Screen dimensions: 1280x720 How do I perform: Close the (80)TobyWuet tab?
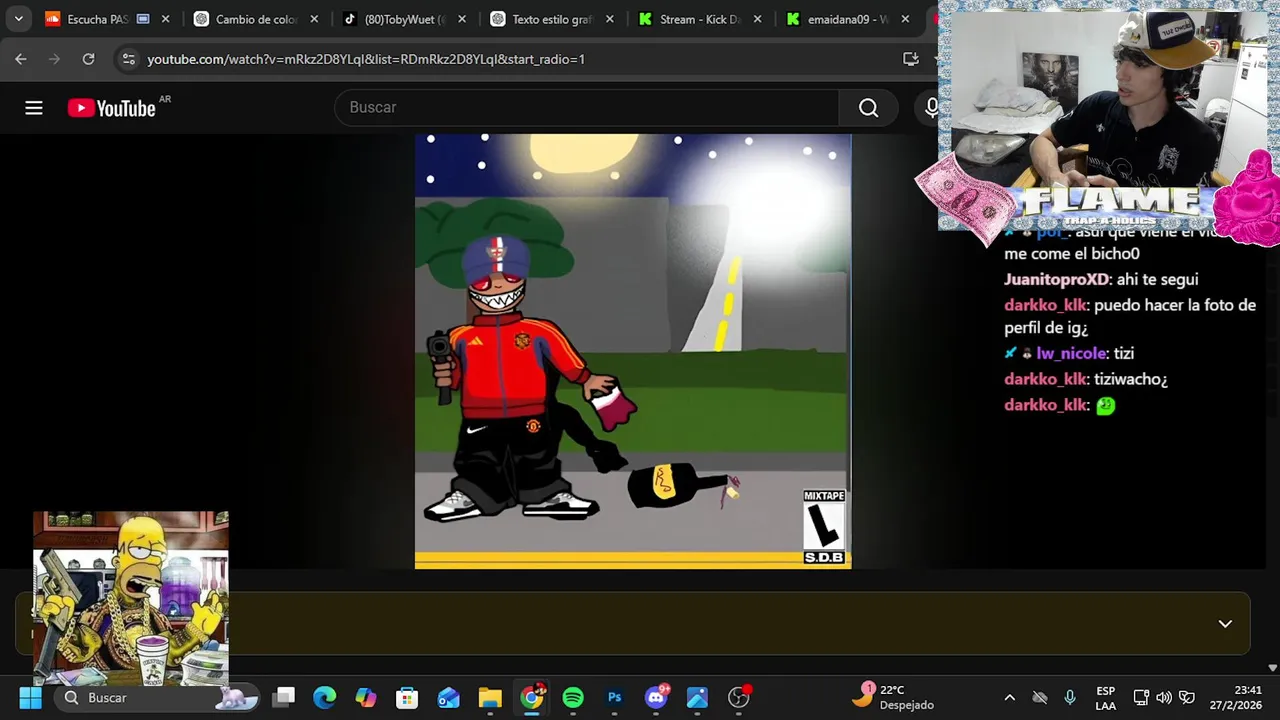[462, 19]
